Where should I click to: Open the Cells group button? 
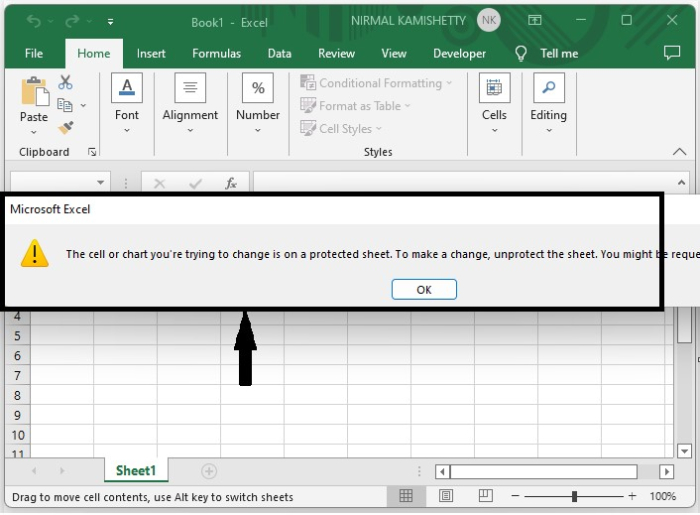click(x=494, y=104)
